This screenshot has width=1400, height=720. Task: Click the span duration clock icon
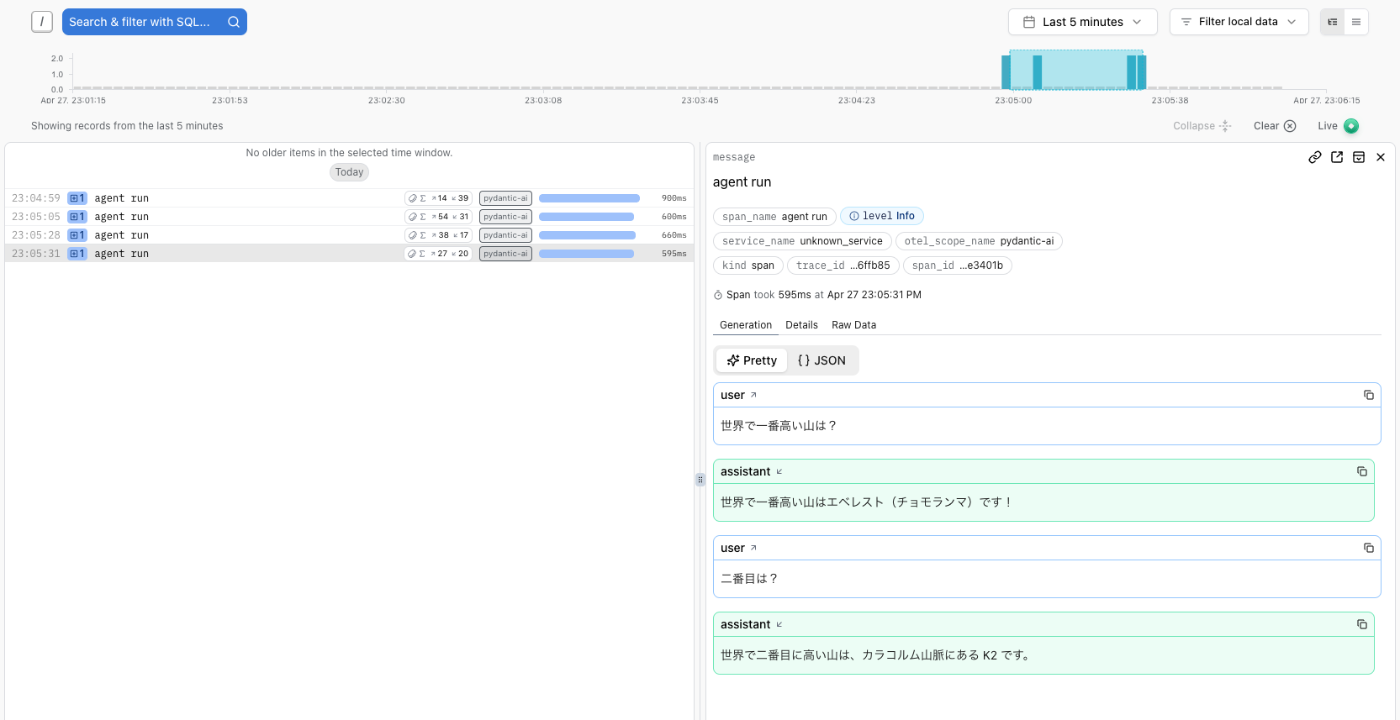(x=718, y=295)
